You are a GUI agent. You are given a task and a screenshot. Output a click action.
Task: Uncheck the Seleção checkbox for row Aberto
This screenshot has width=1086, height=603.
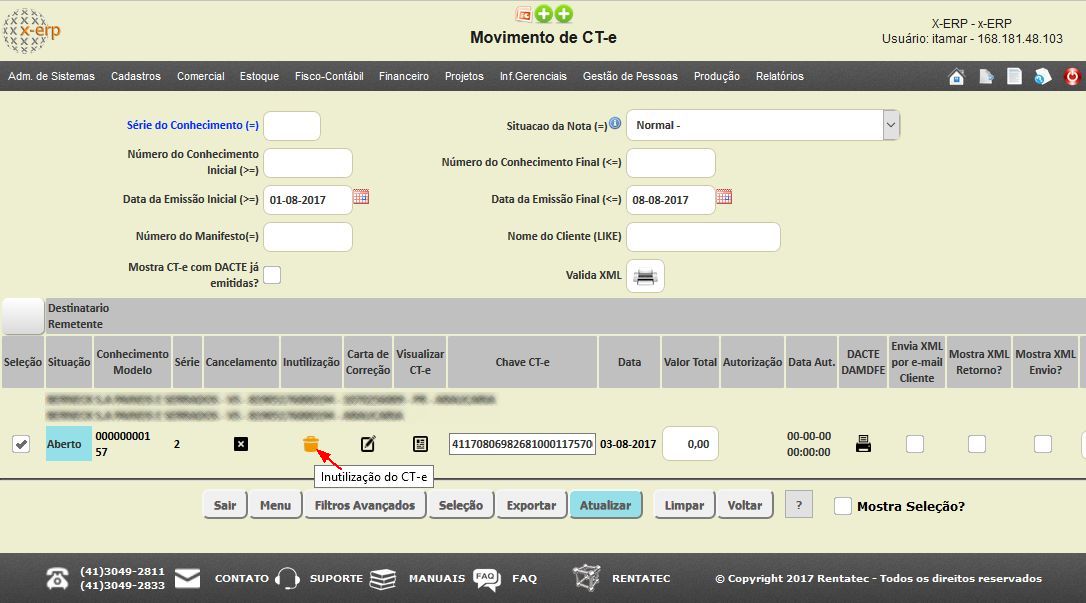[x=21, y=444]
